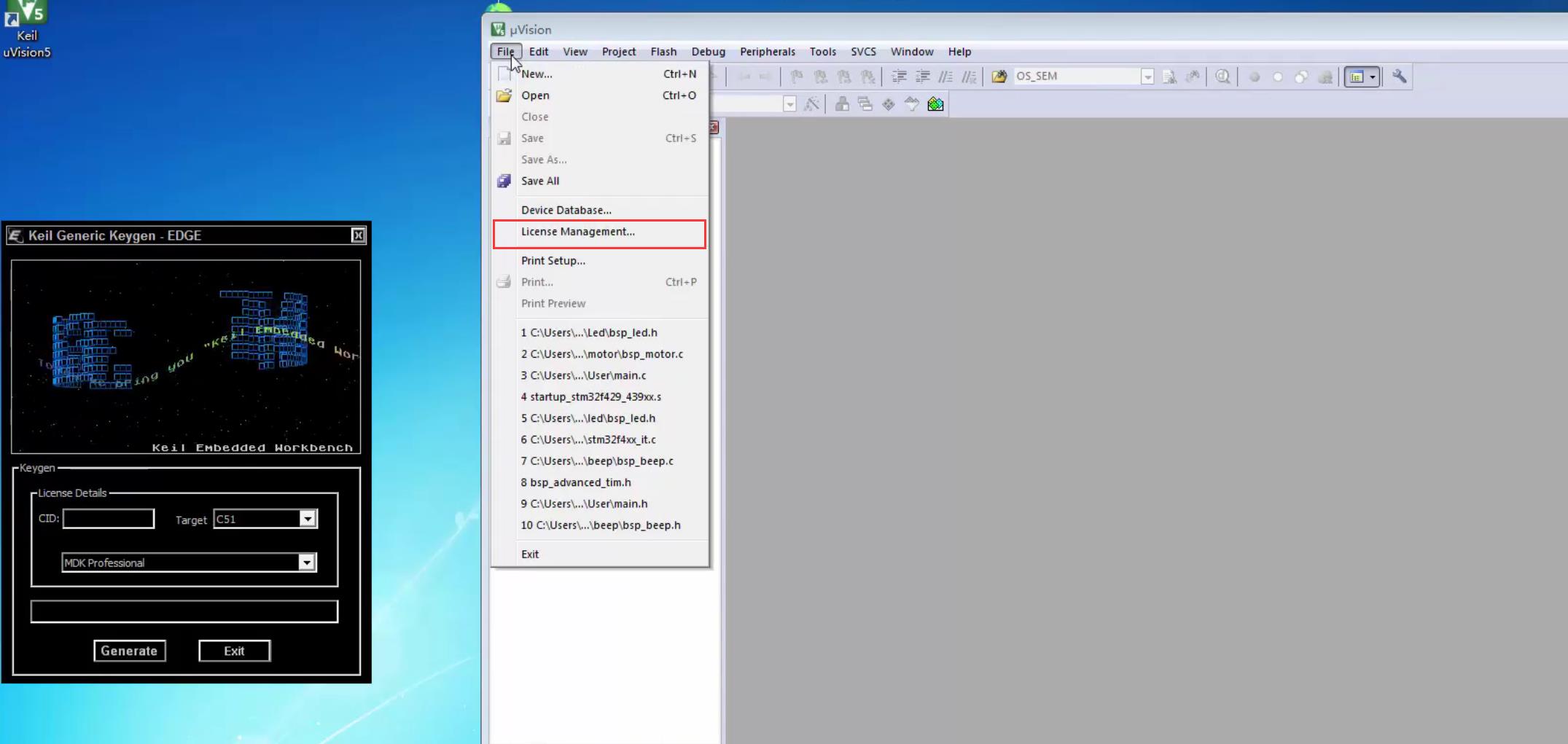Open recent file bsp_advanced_tim.h

pos(599,482)
